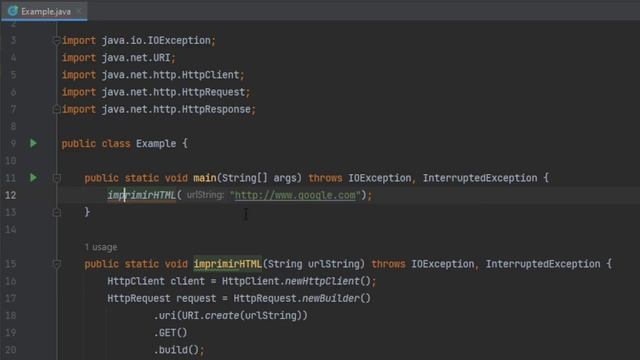The width and height of the screenshot is (640, 360).
Task: Switch to the Example.java editor tab
Action: (x=45, y=11)
